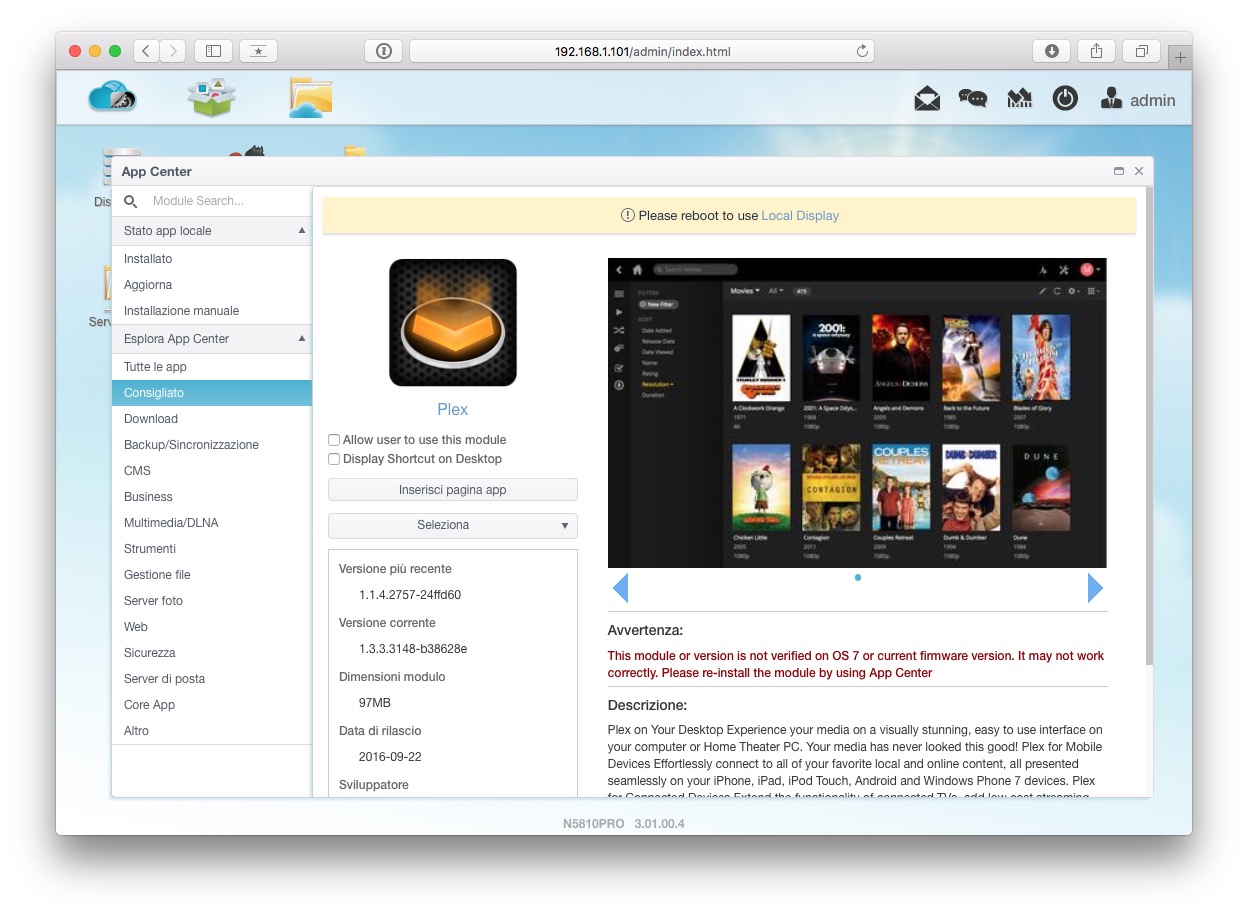This screenshot has width=1248, height=915.
Task: Select Web category
Action: [x=212, y=627]
